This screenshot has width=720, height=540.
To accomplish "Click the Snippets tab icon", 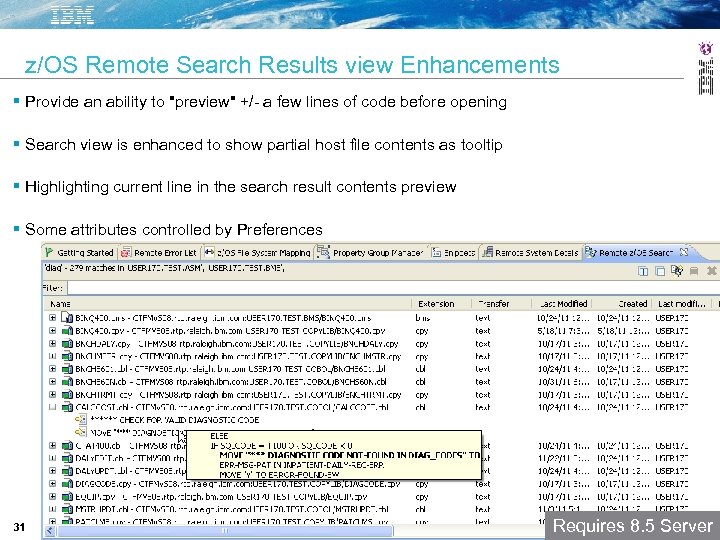I will point(436,253).
